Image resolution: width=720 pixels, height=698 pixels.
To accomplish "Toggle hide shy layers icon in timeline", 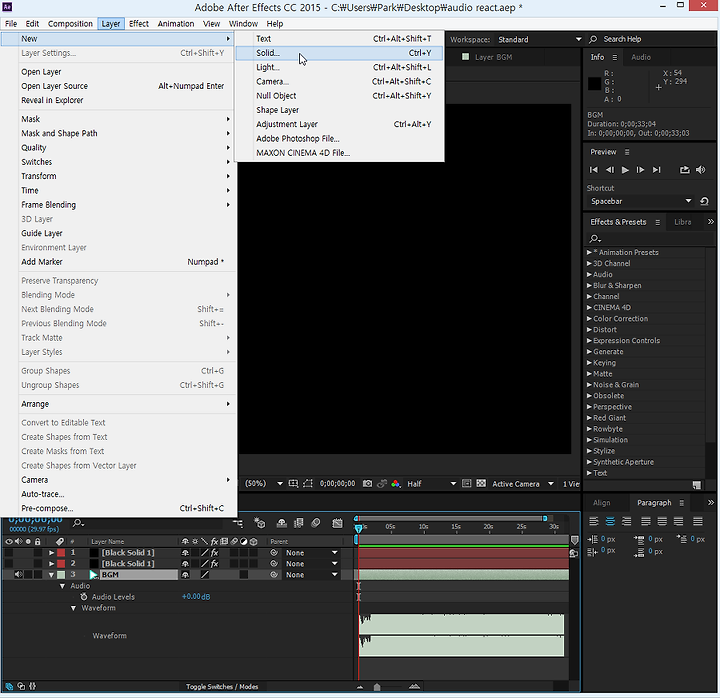I will click(x=281, y=523).
